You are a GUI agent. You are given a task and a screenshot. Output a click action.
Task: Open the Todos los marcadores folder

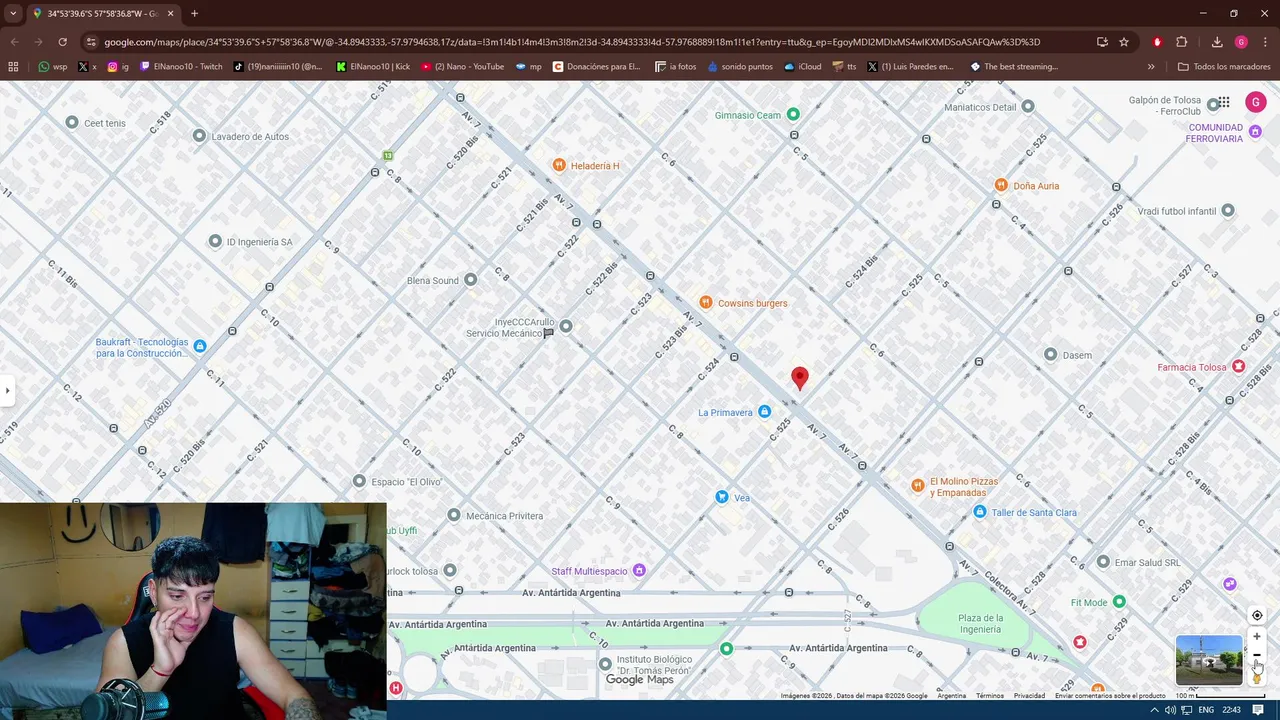pyautogui.click(x=1224, y=67)
